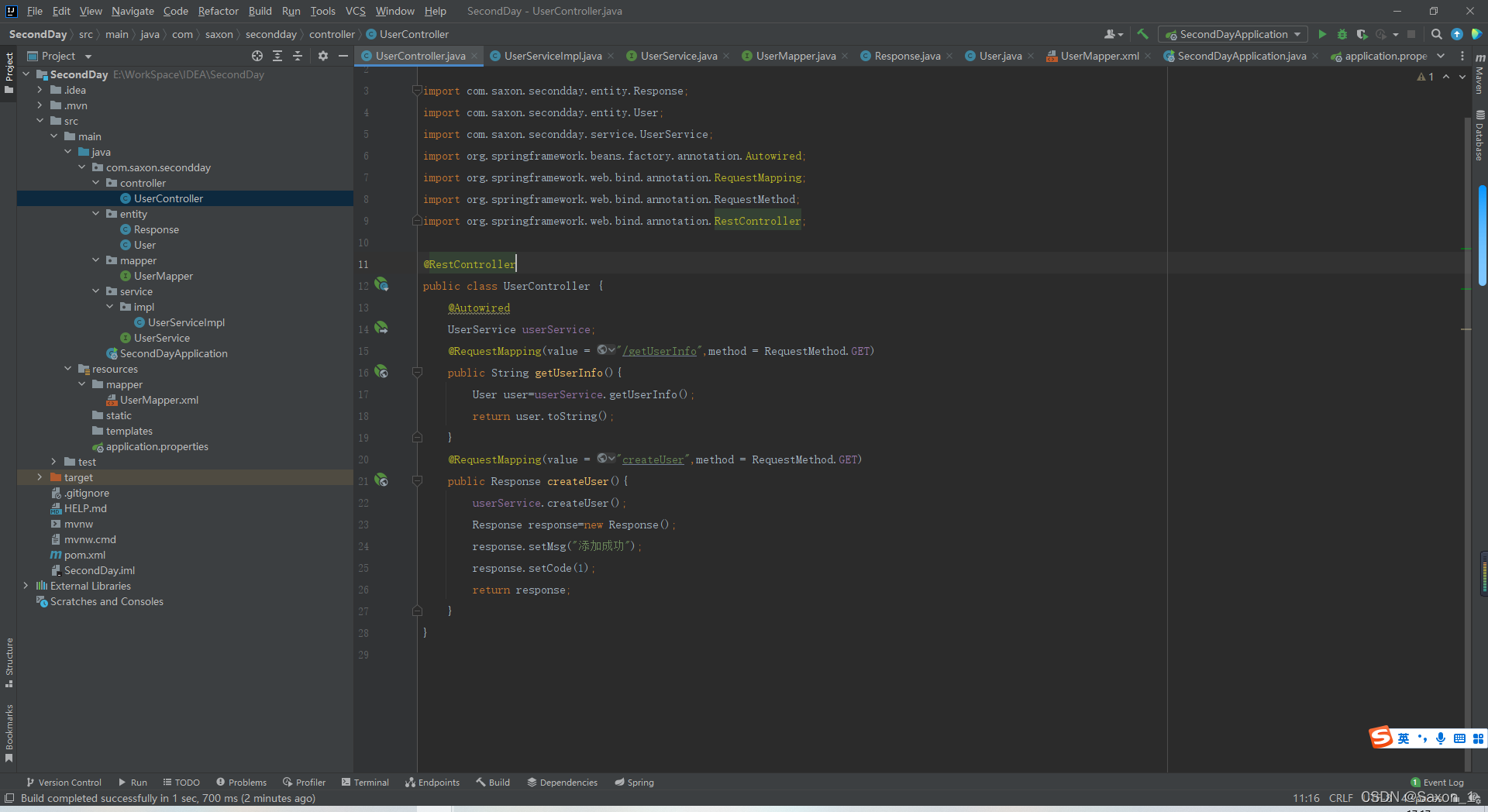Open the Problems tool window

point(241,783)
